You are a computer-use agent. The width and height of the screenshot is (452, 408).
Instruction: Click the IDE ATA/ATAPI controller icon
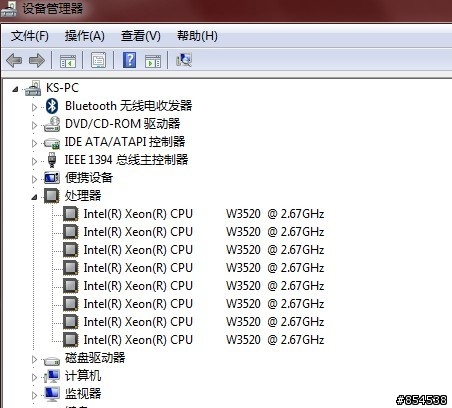[52, 143]
